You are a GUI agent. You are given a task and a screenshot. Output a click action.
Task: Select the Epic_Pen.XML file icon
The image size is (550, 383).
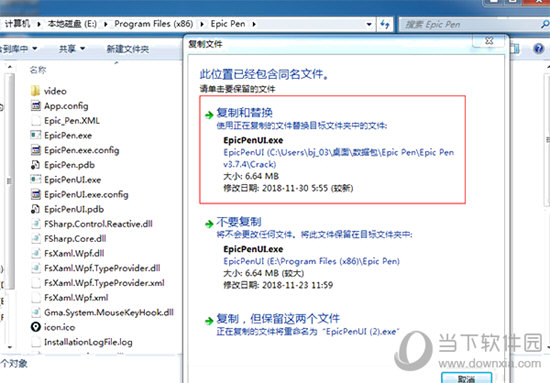point(35,120)
